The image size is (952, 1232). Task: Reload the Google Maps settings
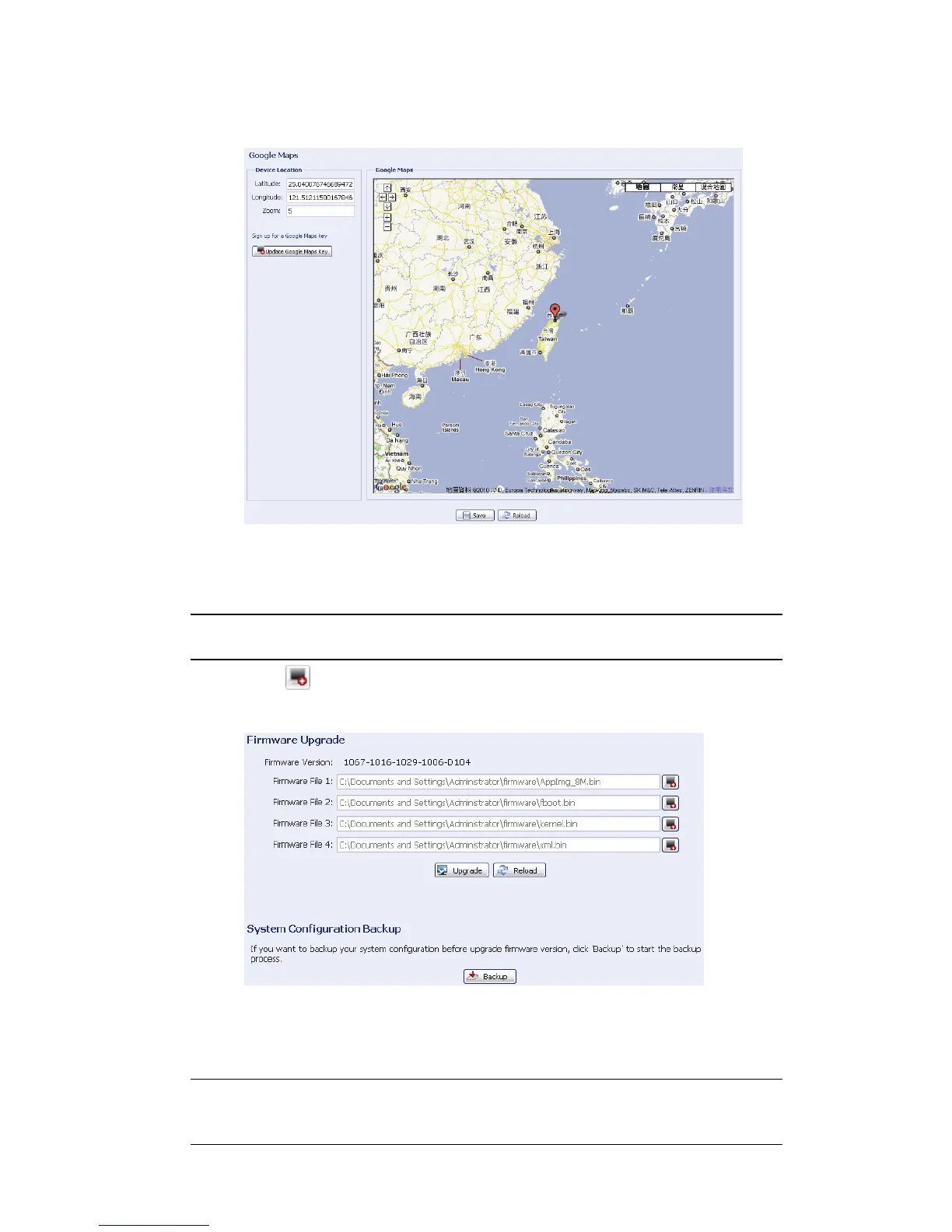(x=516, y=515)
